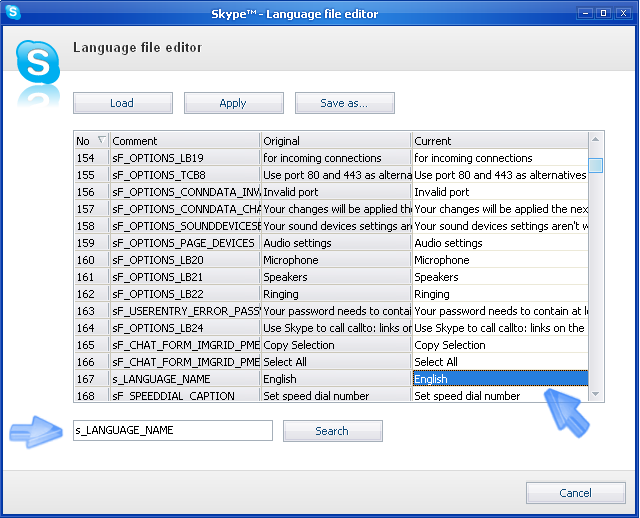The image size is (640, 518).
Task: Select Current cell 'Ringing'
Action: click(500, 294)
